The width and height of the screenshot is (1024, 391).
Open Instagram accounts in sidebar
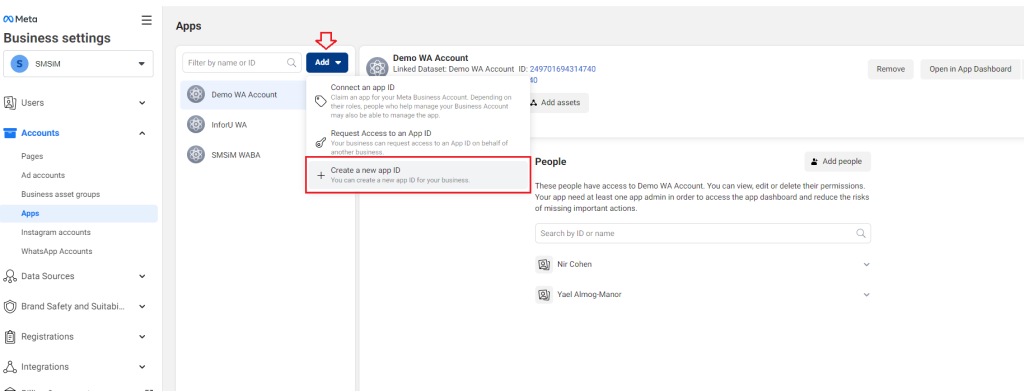tap(56, 232)
